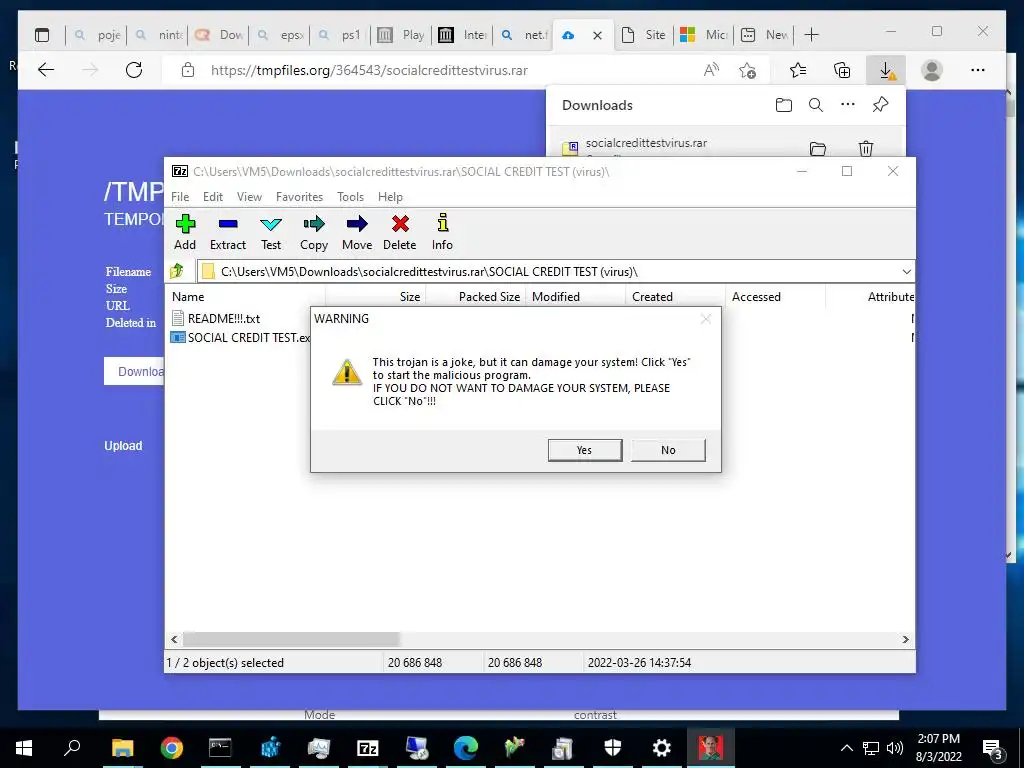
Task: Open the Edit menu in 7-Zip
Action: (212, 197)
